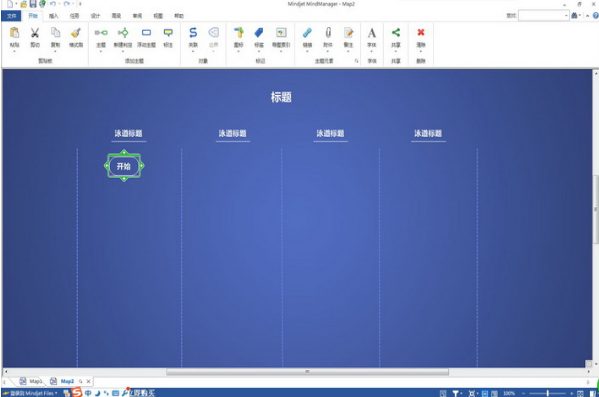The width and height of the screenshot is (599, 397).
Task: Save the map with floppy disk icon
Action: 33,4
